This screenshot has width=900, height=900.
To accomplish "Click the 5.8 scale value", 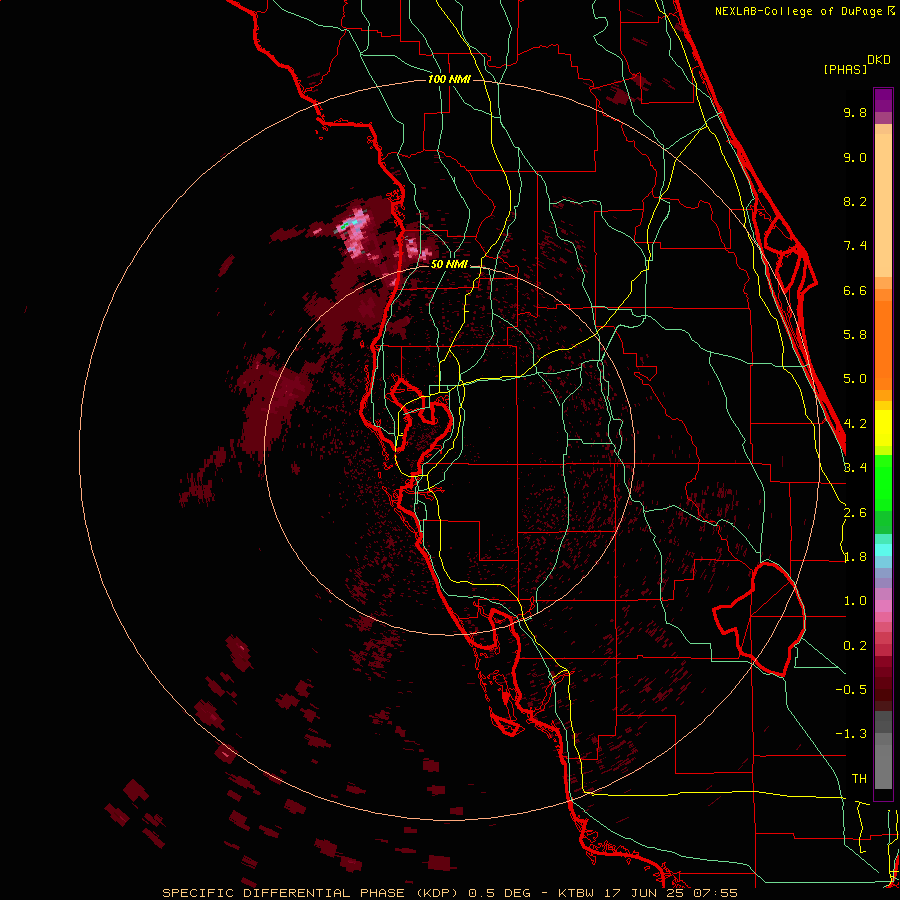I will click(855, 335).
